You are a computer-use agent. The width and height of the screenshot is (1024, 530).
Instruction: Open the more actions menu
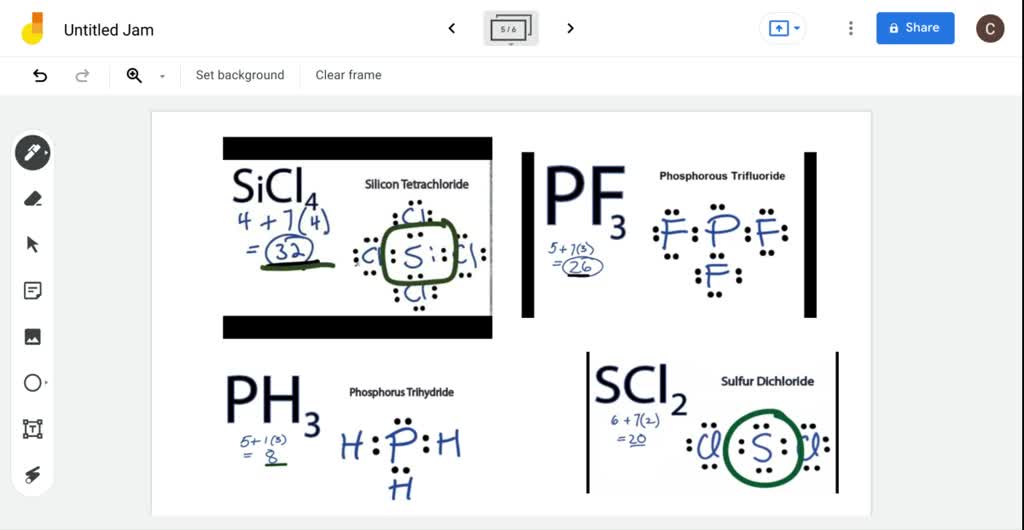851,29
